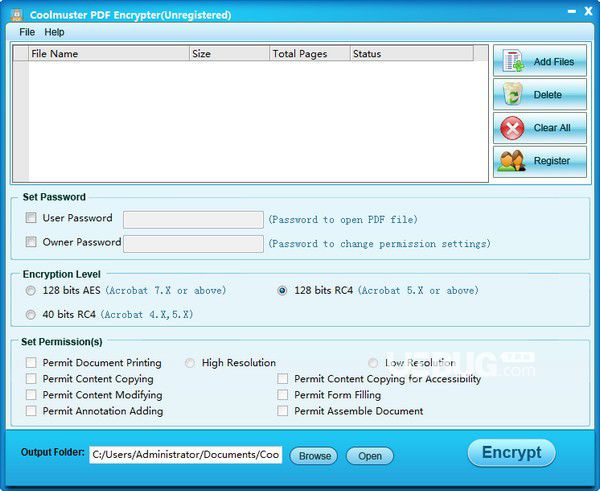Image resolution: width=600 pixels, height=491 pixels.
Task: Check Permit Content Copying
Action: coord(31,378)
